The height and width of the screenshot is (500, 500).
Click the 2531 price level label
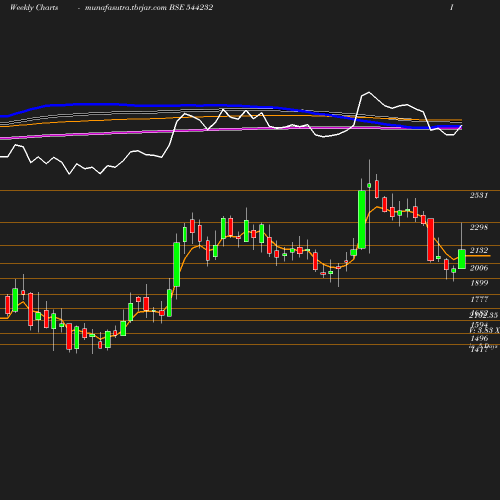coord(479,195)
